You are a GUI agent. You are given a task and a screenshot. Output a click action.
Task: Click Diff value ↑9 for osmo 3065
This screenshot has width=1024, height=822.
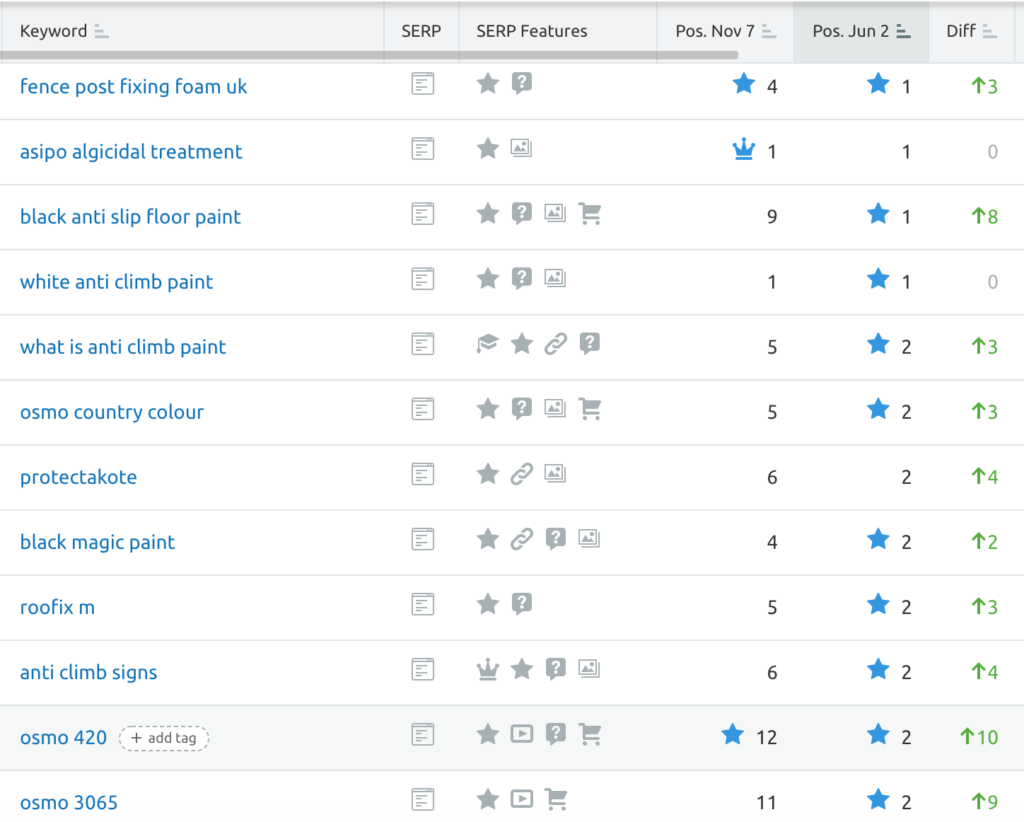(x=984, y=802)
